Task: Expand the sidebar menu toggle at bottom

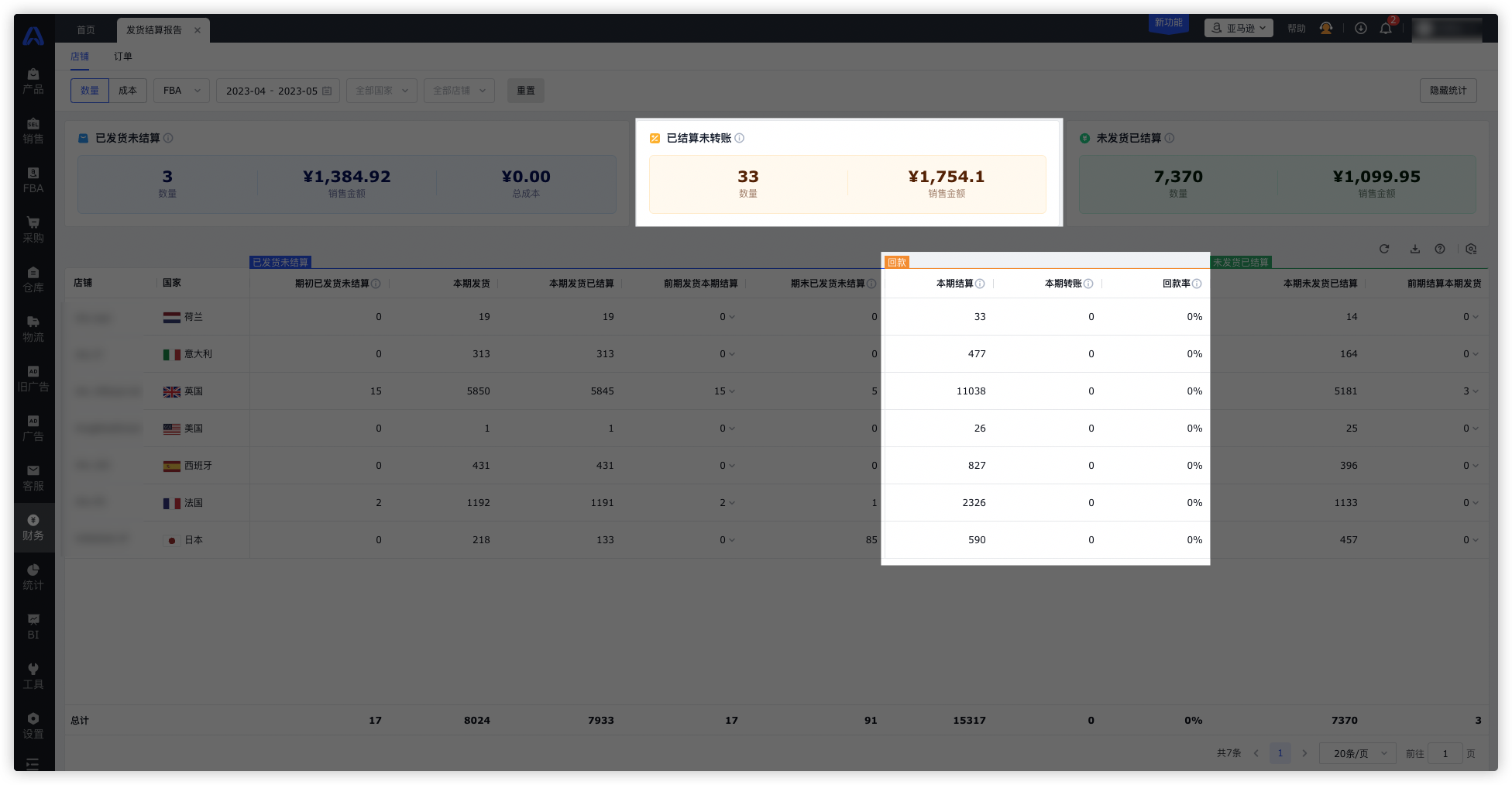Action: point(33,764)
